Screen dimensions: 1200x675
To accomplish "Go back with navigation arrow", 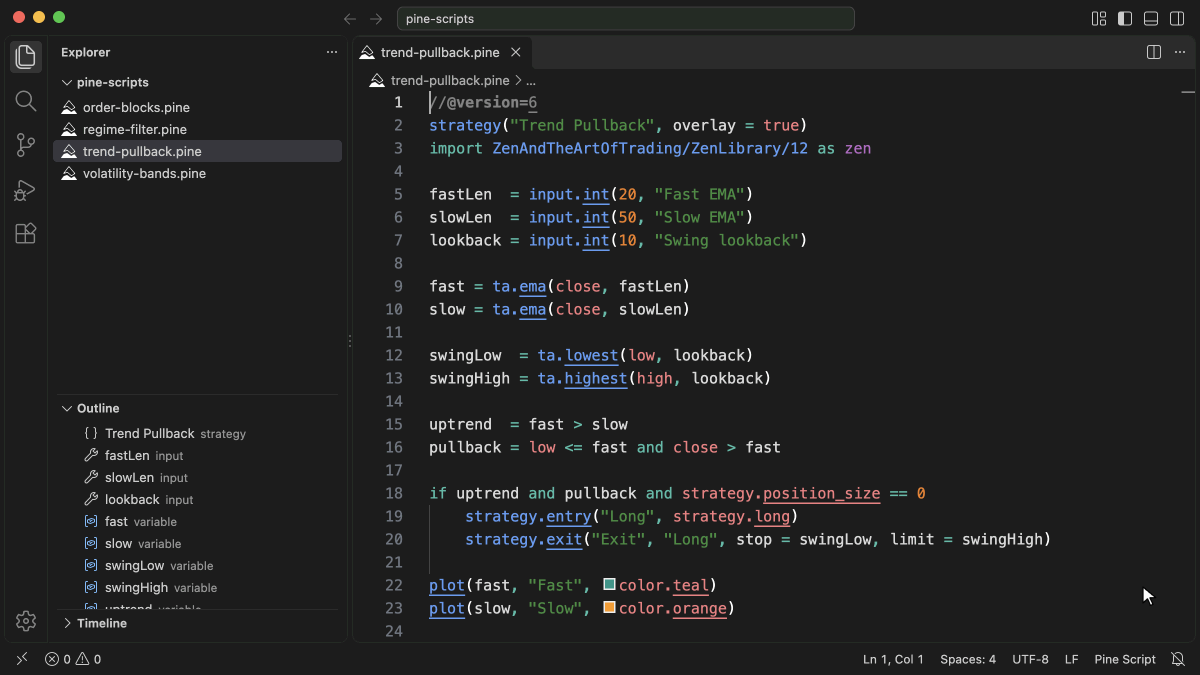I will (x=350, y=19).
